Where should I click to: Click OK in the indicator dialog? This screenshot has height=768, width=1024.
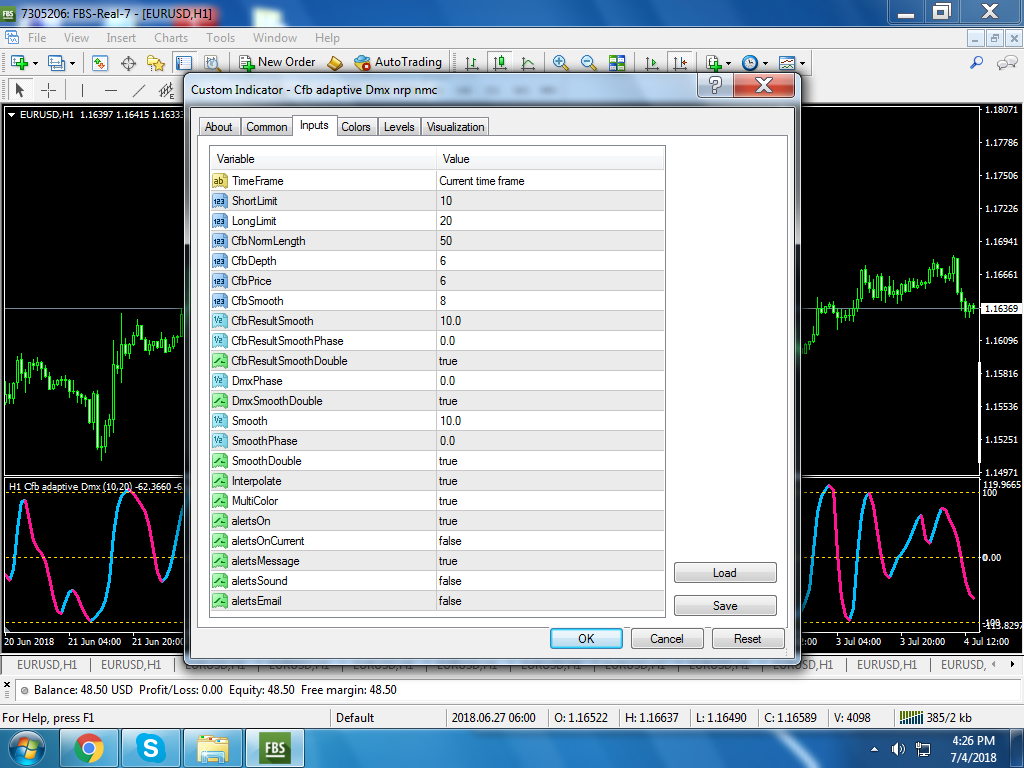click(x=586, y=639)
